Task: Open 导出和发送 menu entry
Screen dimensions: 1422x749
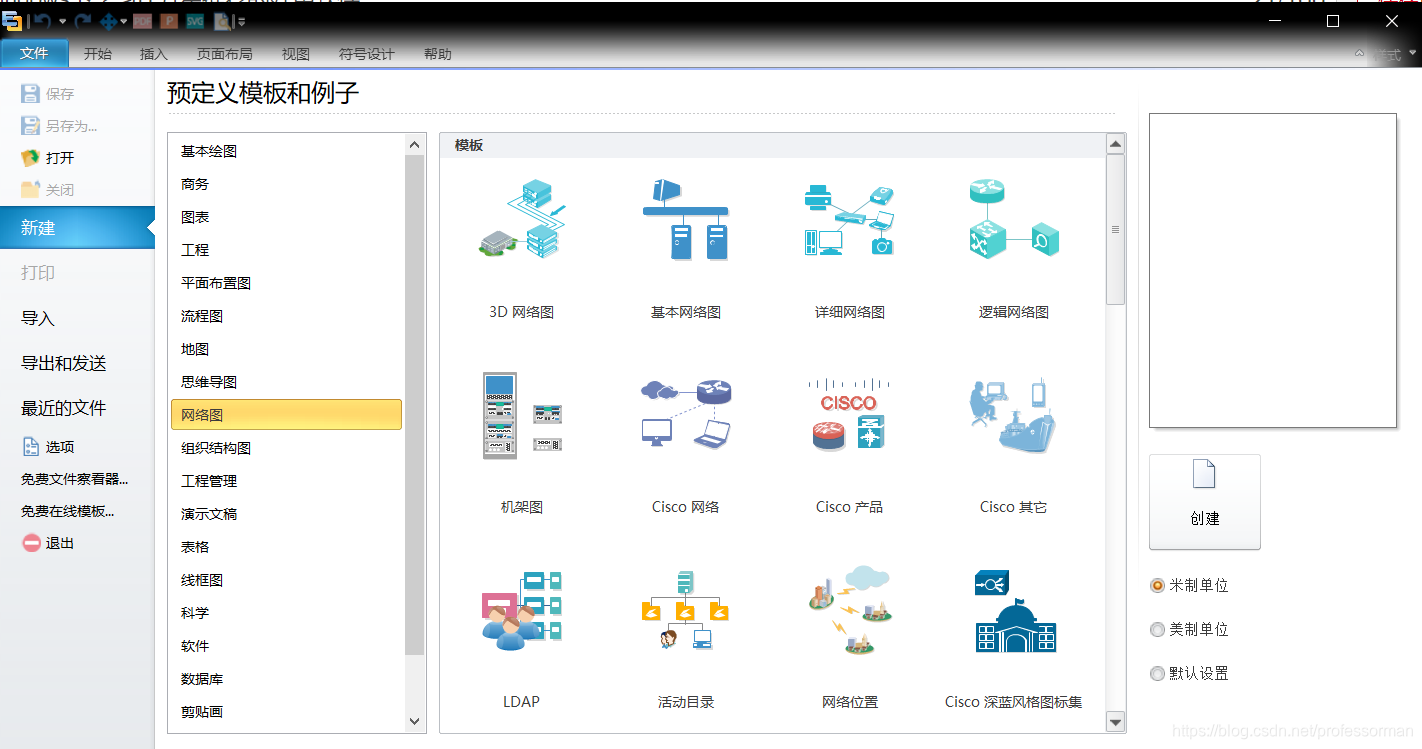Action: tap(64, 363)
